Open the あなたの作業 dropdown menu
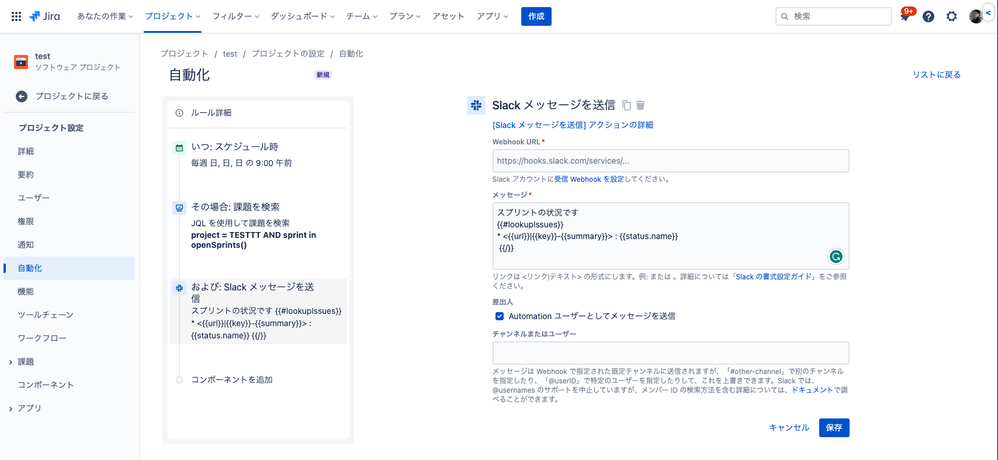The height and width of the screenshot is (460, 998). (x=105, y=17)
